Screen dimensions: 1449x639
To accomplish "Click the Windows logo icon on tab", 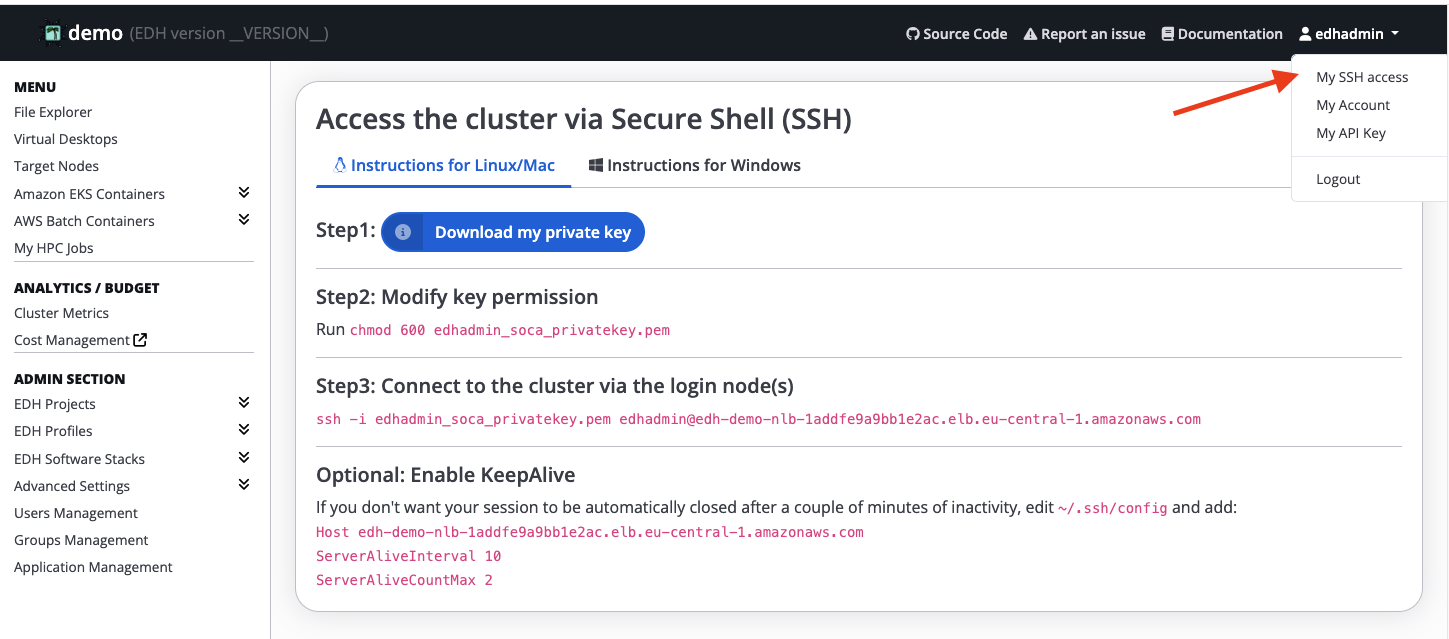I will pos(596,165).
